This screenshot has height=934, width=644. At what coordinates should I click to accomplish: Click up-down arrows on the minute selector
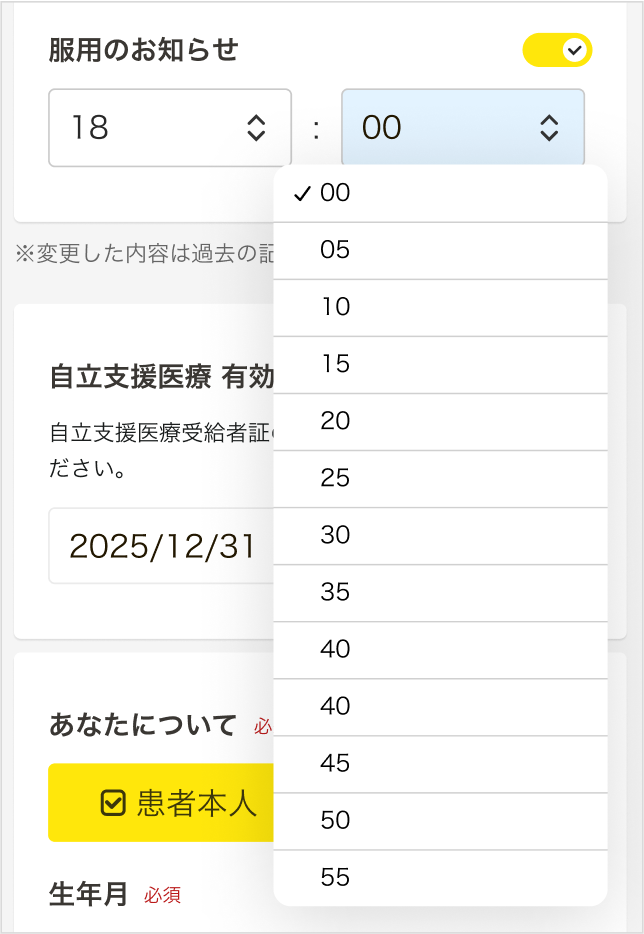549,128
